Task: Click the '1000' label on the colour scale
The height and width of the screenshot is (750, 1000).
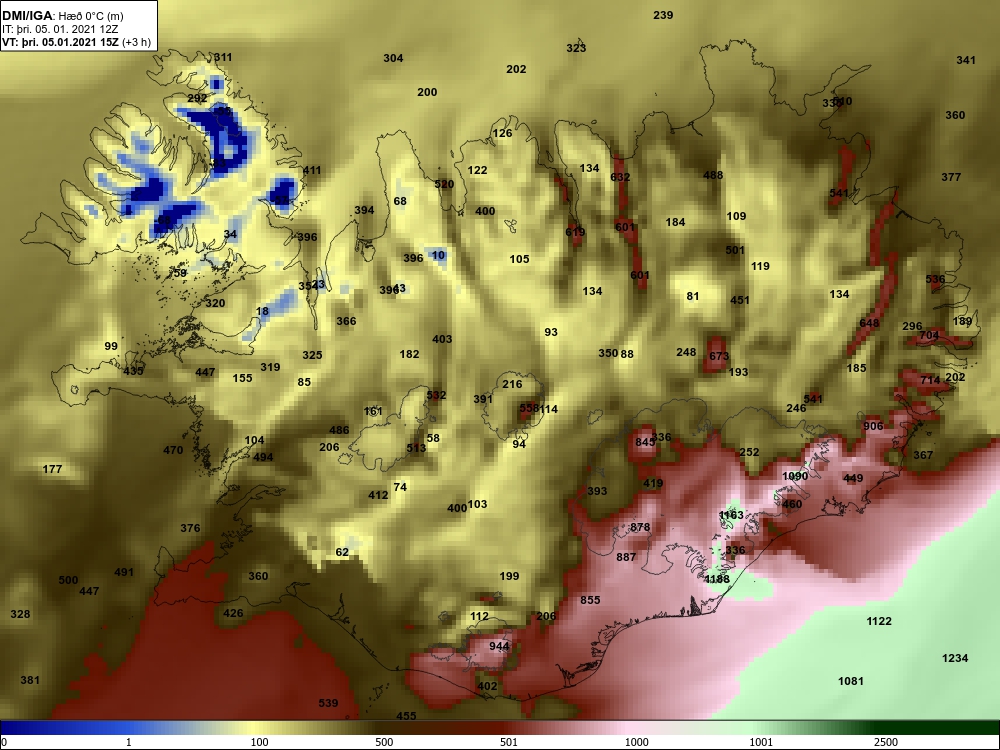Action: [636, 742]
